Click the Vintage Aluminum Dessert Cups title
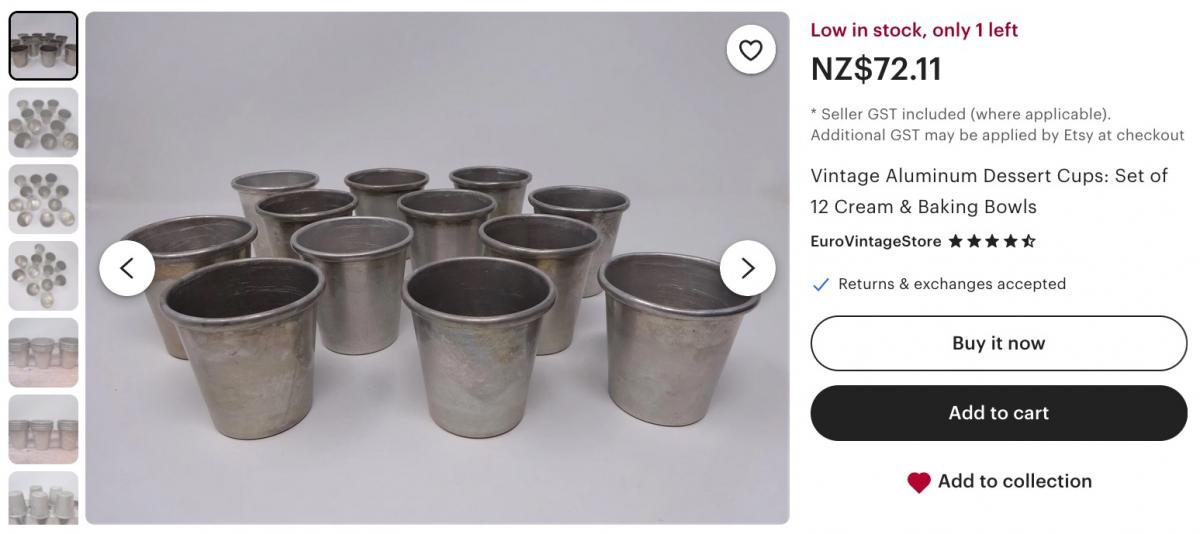 click(988, 191)
